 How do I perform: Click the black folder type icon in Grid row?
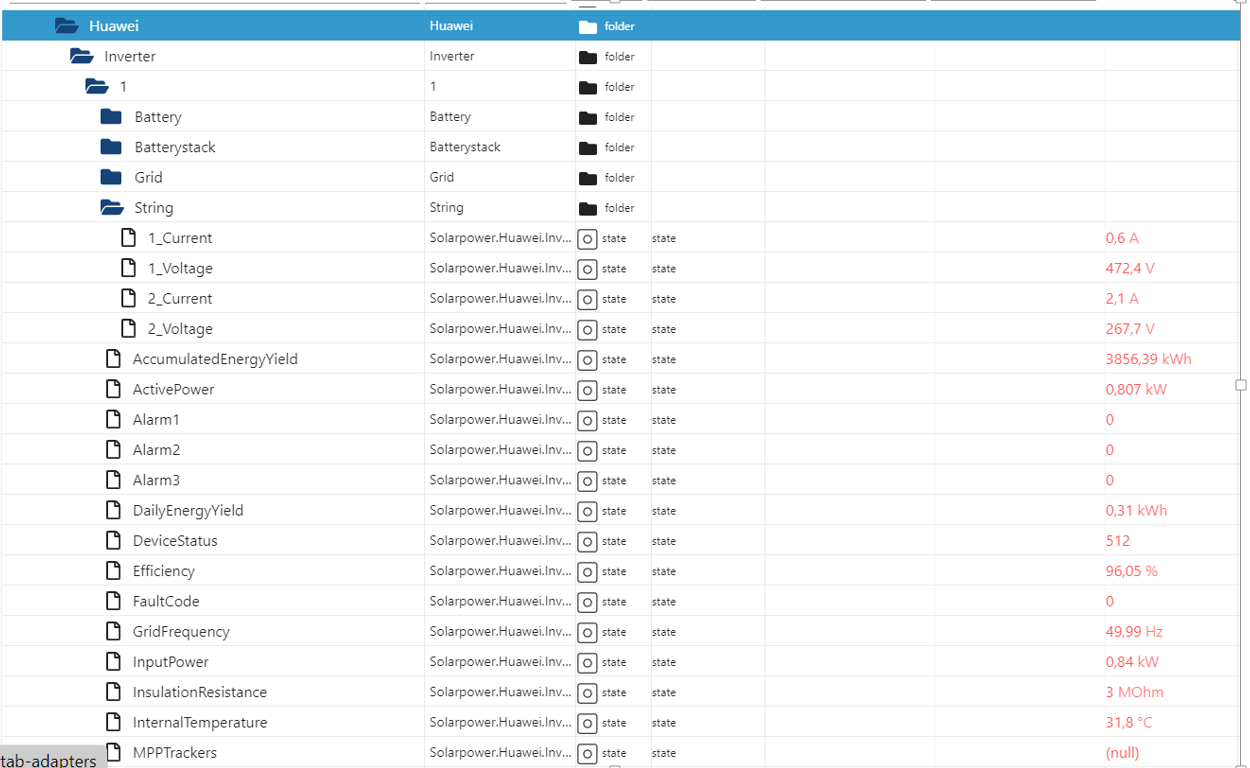point(588,178)
